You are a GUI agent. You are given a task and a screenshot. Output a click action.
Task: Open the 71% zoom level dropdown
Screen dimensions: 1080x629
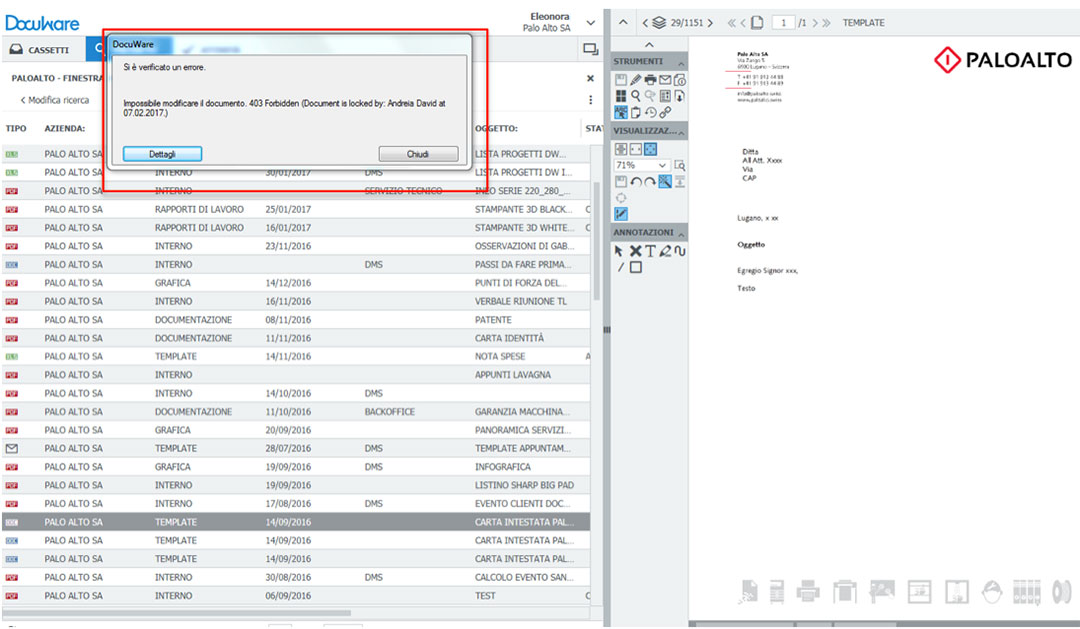[x=641, y=165]
